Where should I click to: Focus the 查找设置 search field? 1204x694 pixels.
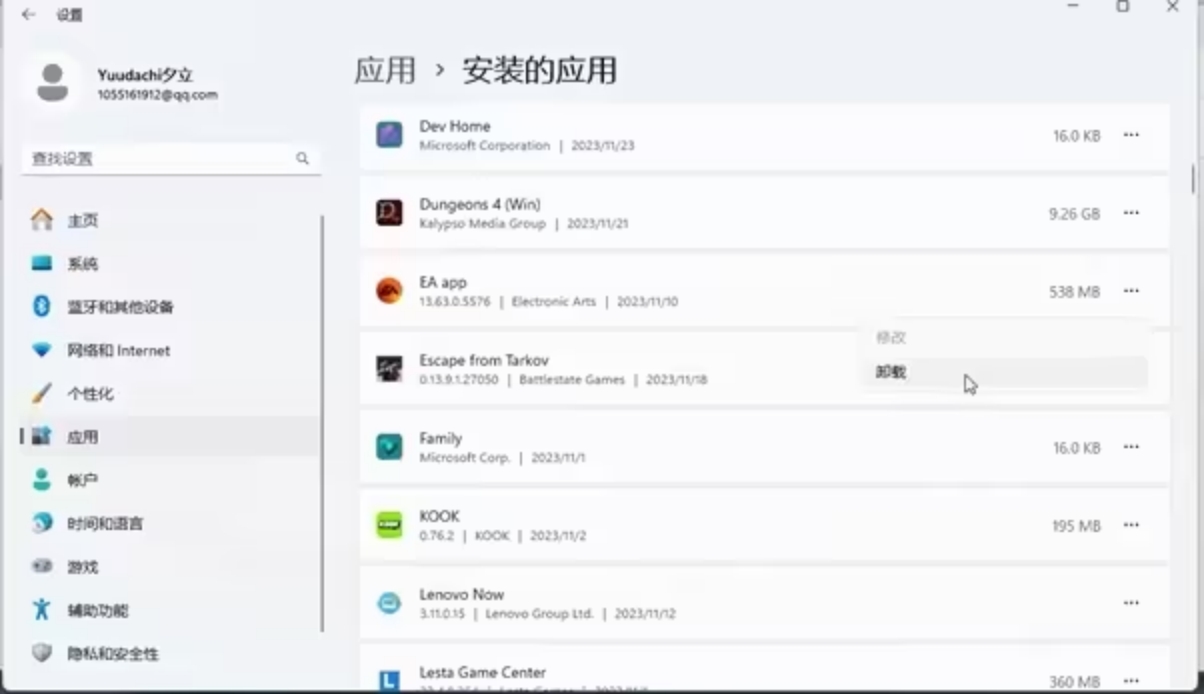pyautogui.click(x=170, y=158)
